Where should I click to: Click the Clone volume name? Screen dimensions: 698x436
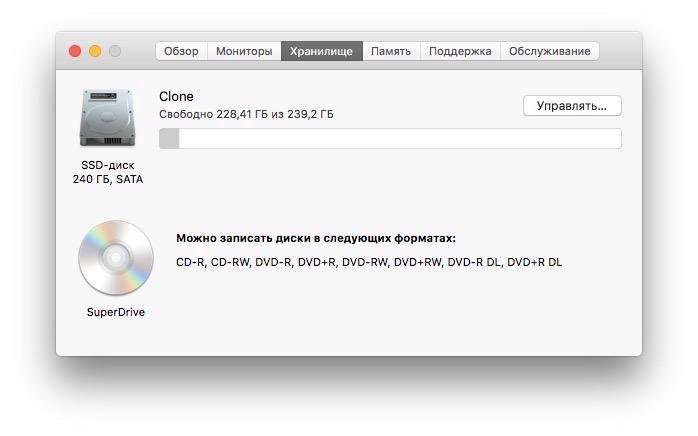[x=176, y=97]
